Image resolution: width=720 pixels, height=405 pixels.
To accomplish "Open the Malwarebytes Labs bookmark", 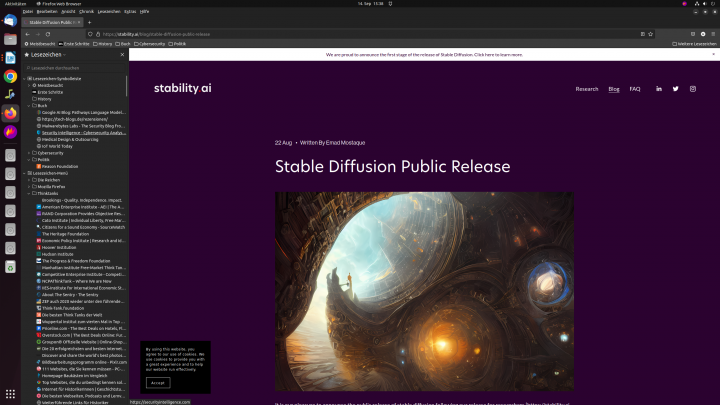I will (x=80, y=126).
